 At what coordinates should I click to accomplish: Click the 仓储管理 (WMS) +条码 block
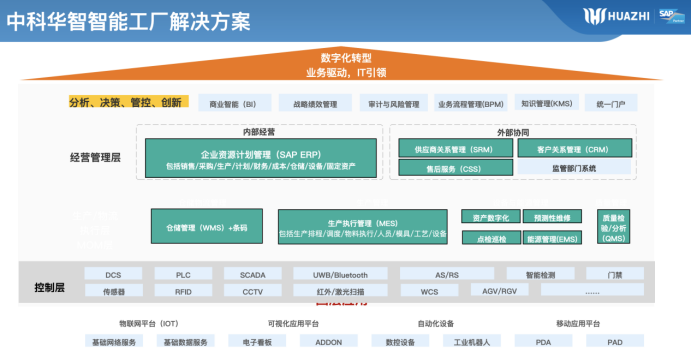coord(207,227)
